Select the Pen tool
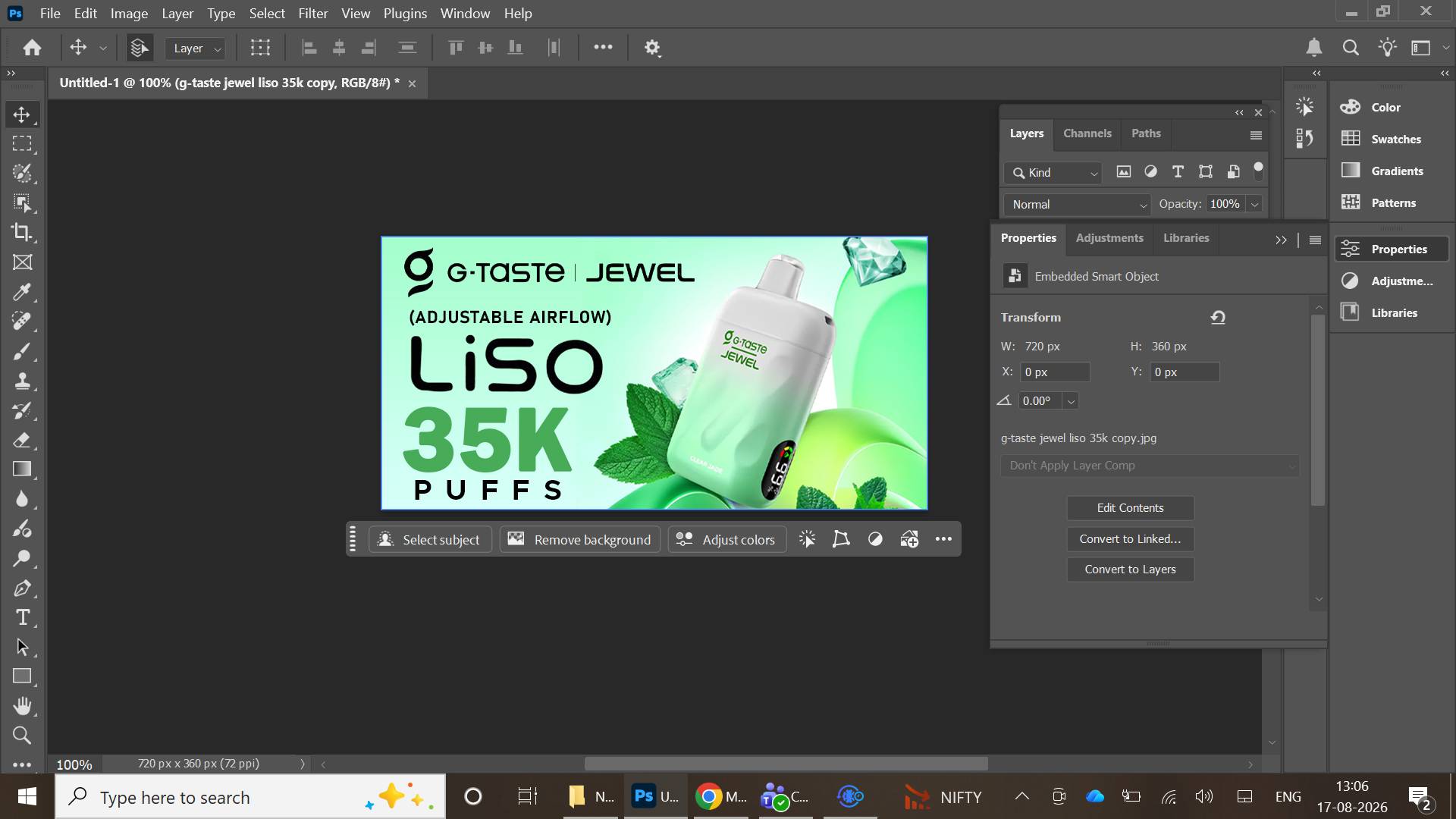Screen dimensions: 1456x819 coord(22,588)
